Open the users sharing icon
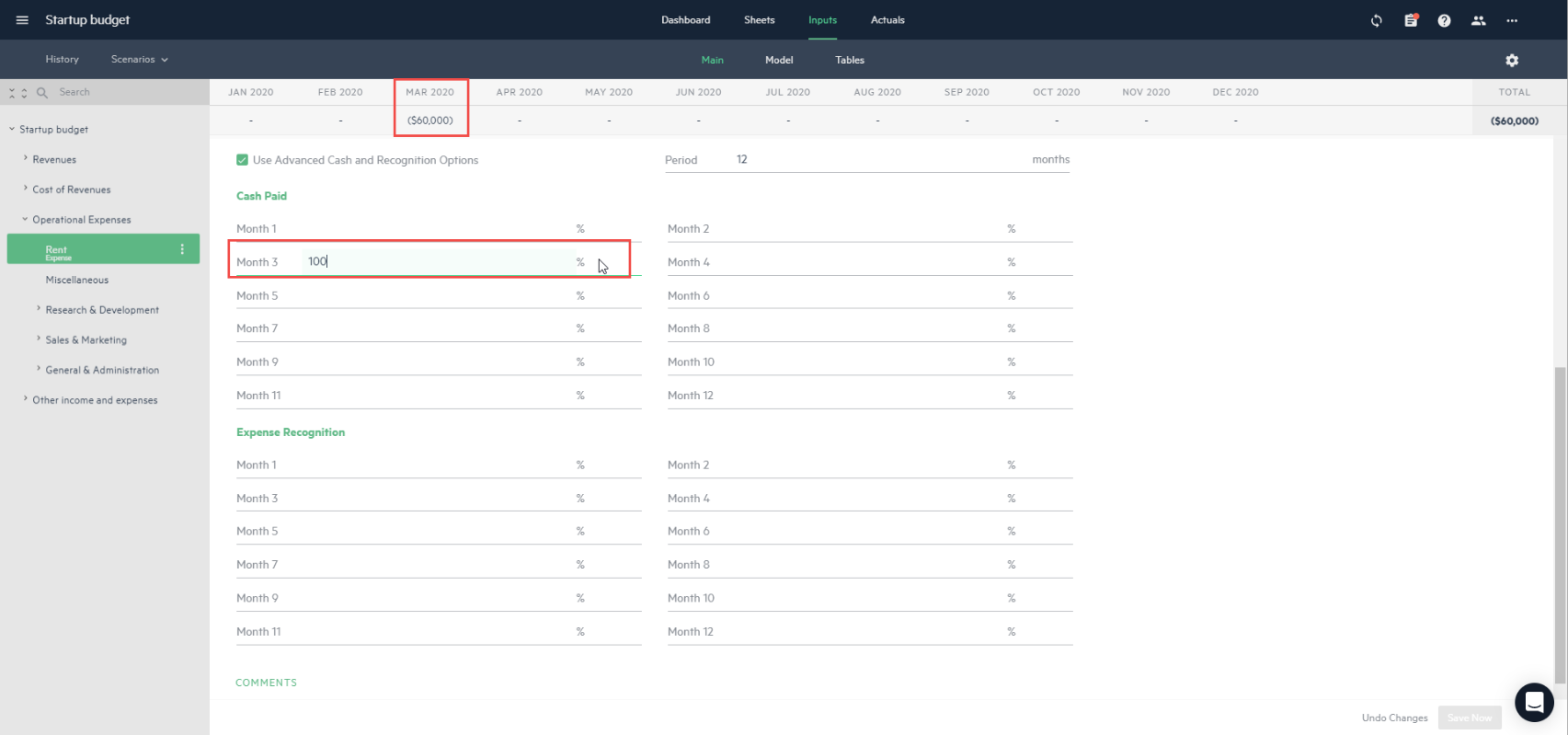Viewport: 1568px width, 735px height. click(1478, 20)
